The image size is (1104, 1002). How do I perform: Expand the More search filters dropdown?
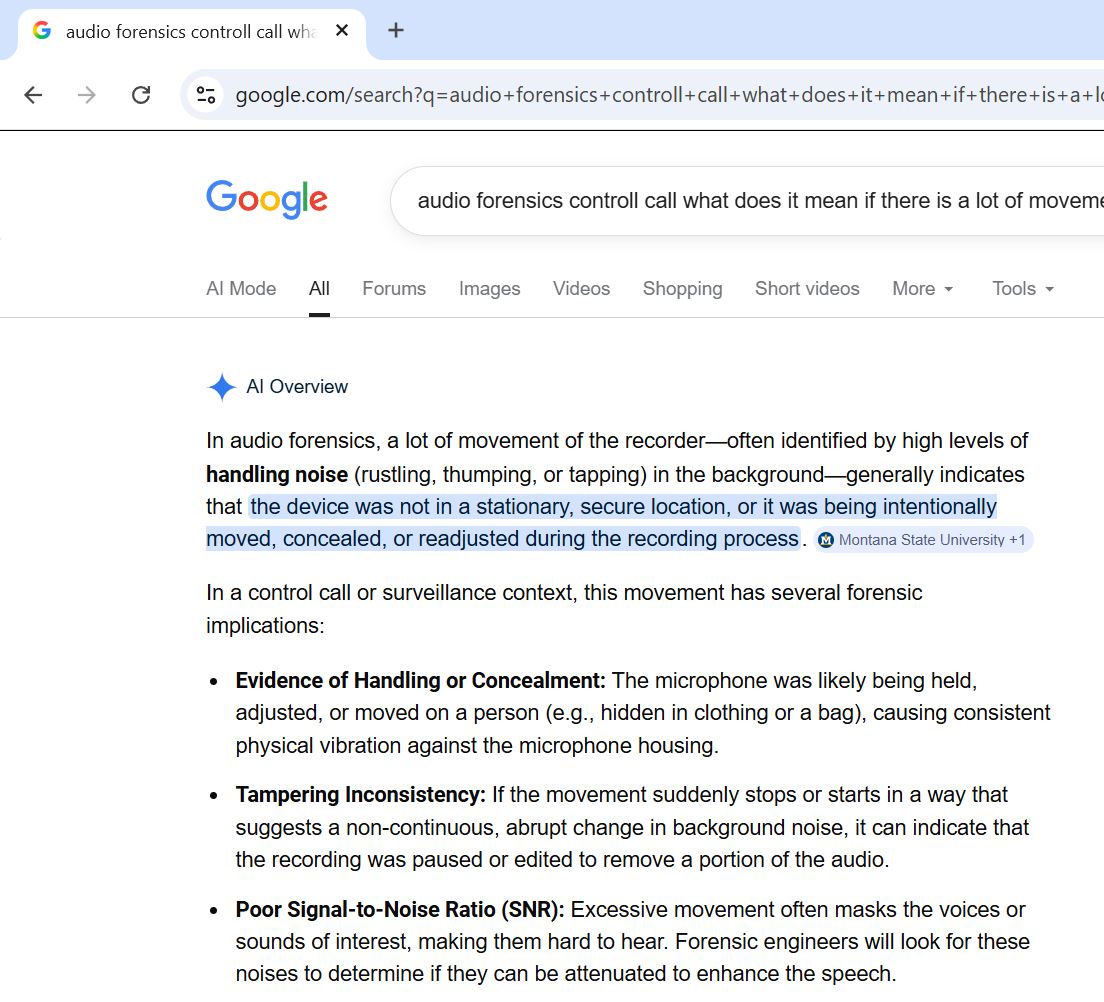point(923,289)
